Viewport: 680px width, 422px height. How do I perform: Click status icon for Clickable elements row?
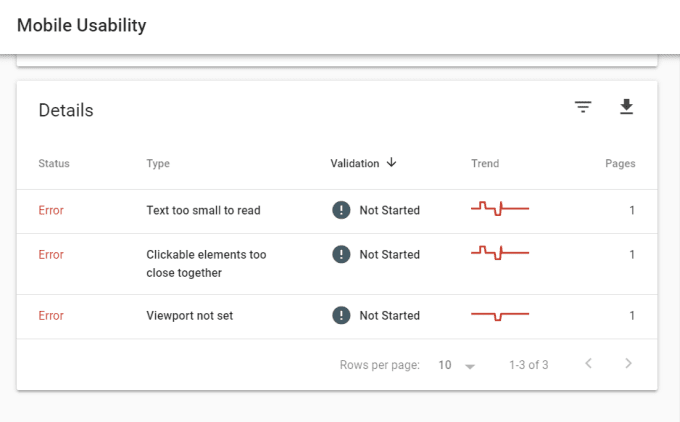(x=342, y=254)
